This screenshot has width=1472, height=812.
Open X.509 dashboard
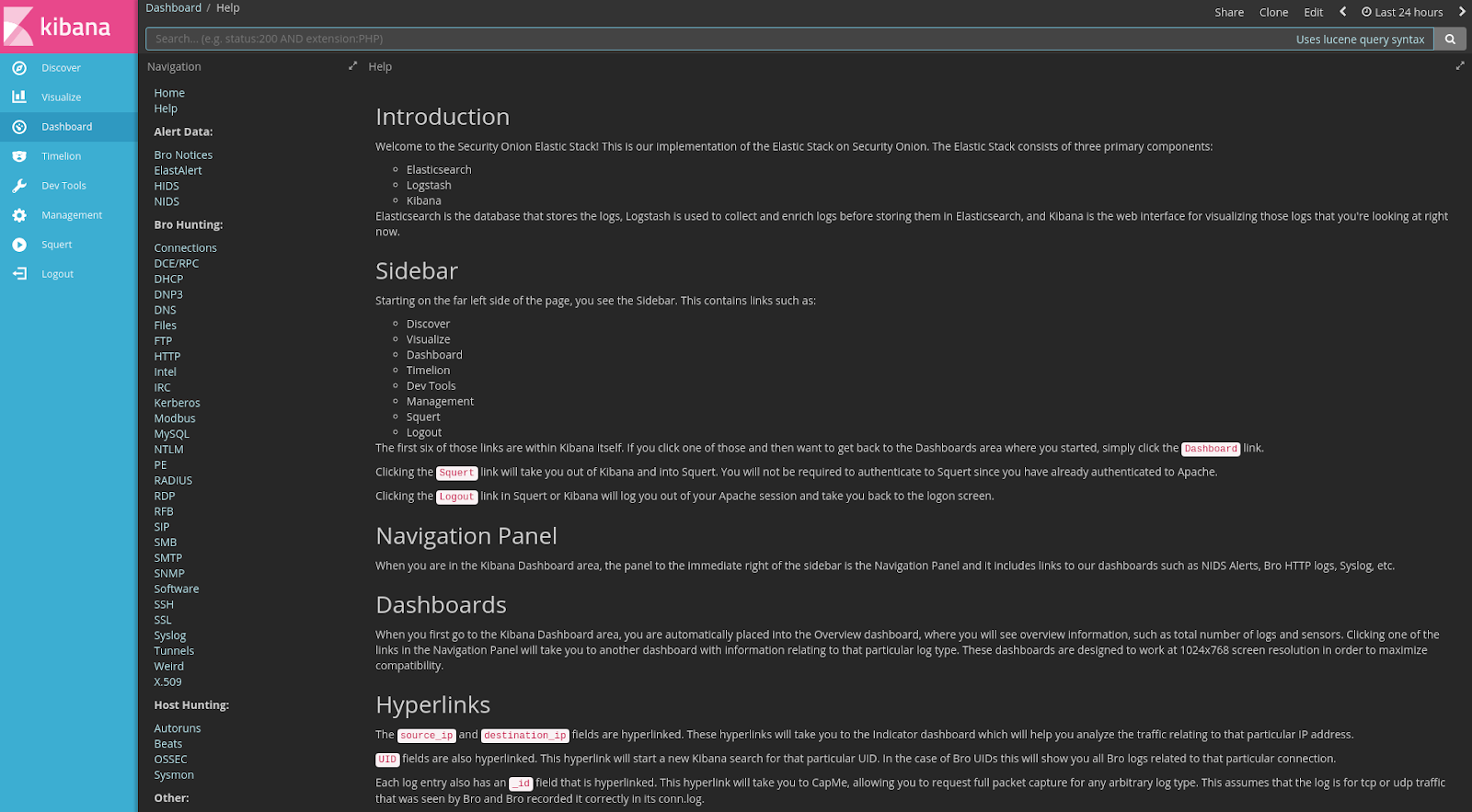click(167, 682)
